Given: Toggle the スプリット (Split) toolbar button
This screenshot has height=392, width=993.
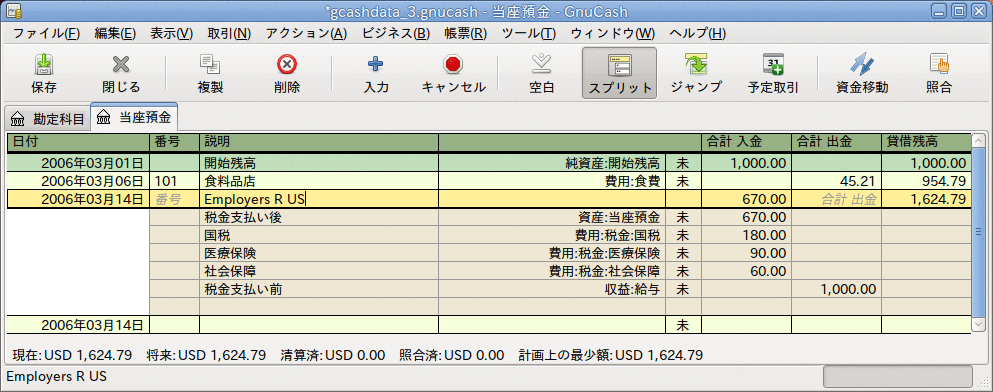Looking at the screenshot, I should click(x=619, y=73).
